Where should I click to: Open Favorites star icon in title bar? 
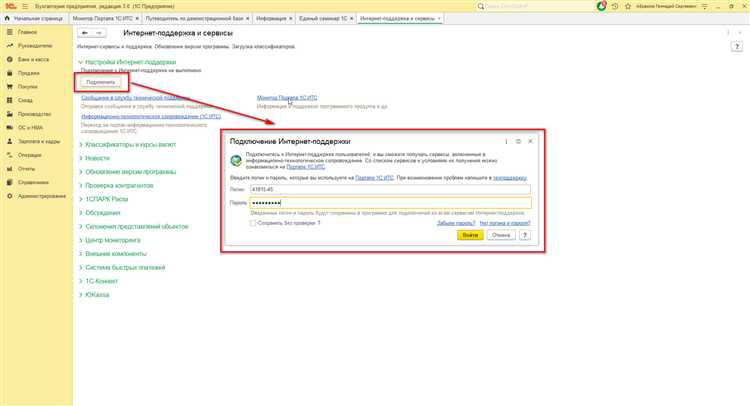628,6
